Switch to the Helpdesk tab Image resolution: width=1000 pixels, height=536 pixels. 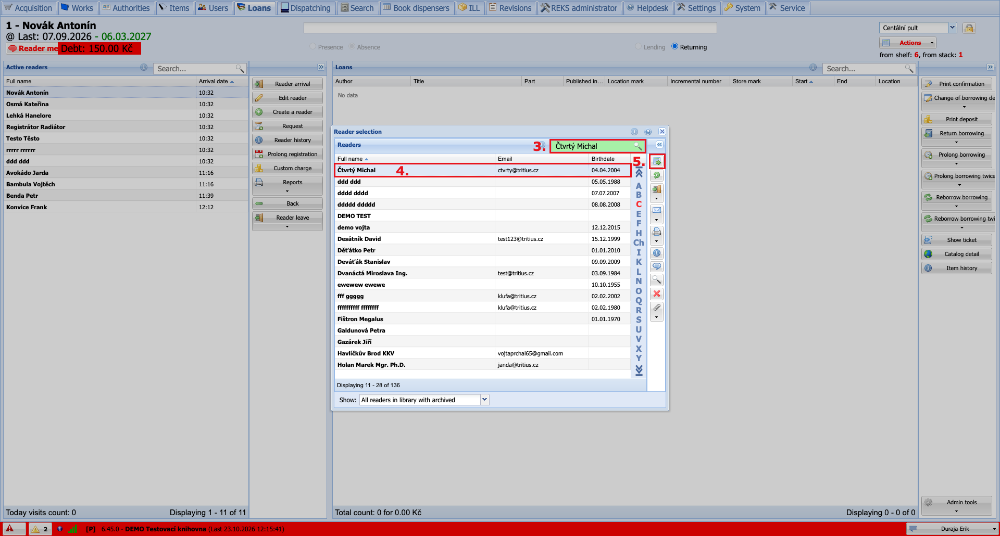[x=647, y=8]
